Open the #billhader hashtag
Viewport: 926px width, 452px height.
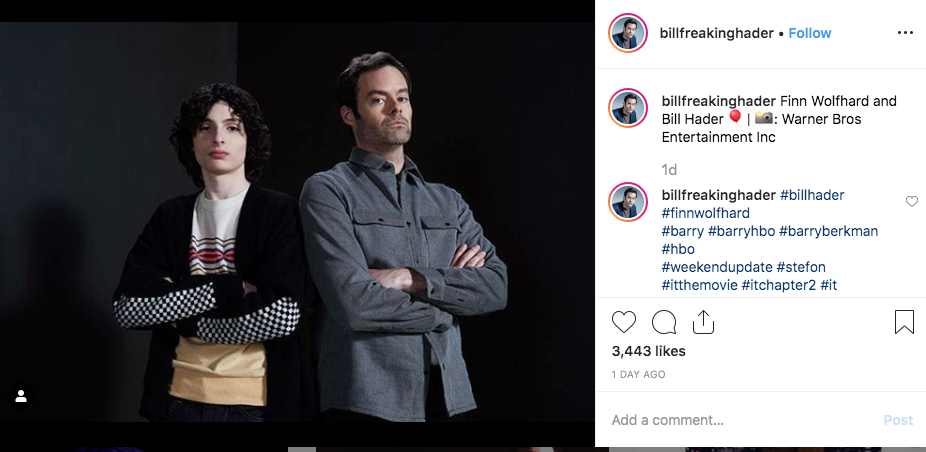pyautogui.click(x=812, y=195)
